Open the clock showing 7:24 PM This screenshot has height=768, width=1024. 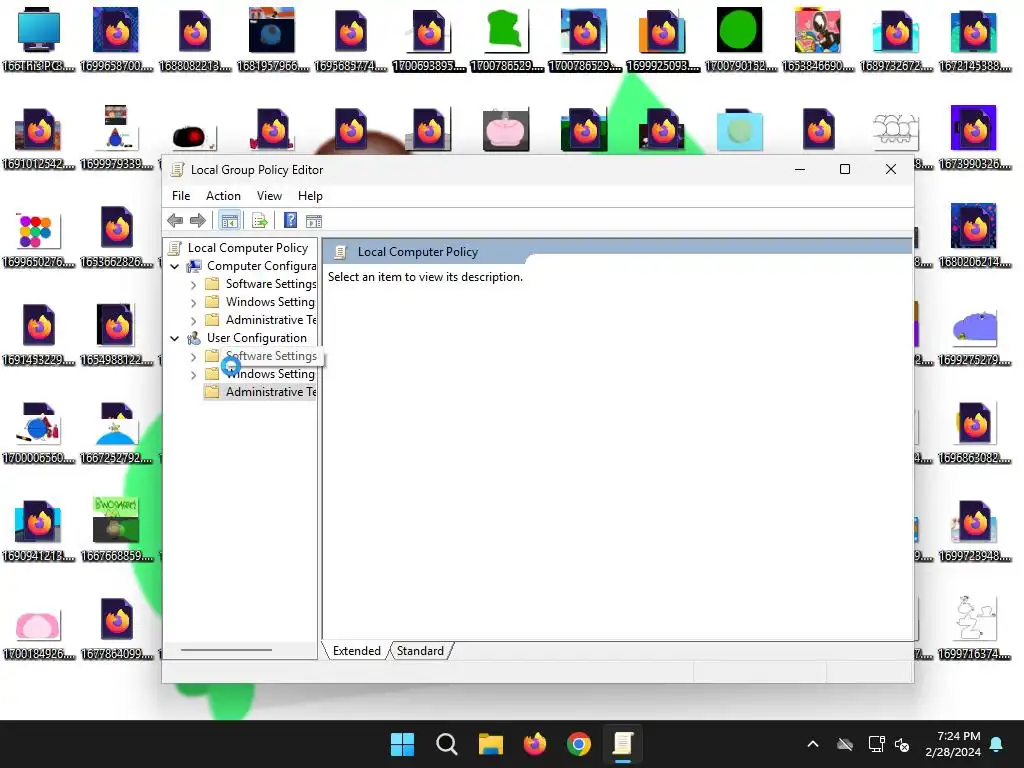953,744
